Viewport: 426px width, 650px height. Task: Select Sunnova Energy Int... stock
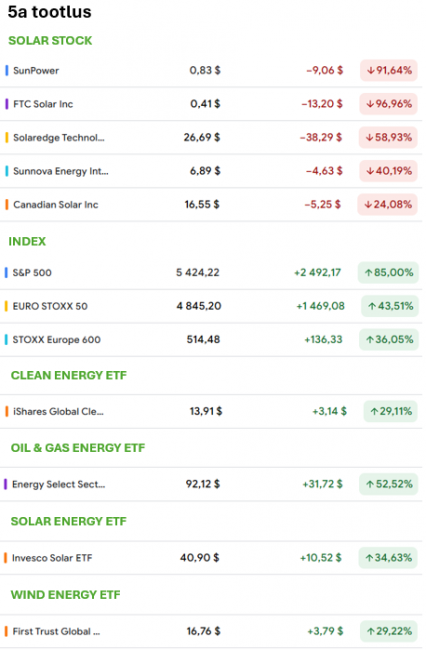point(211,171)
